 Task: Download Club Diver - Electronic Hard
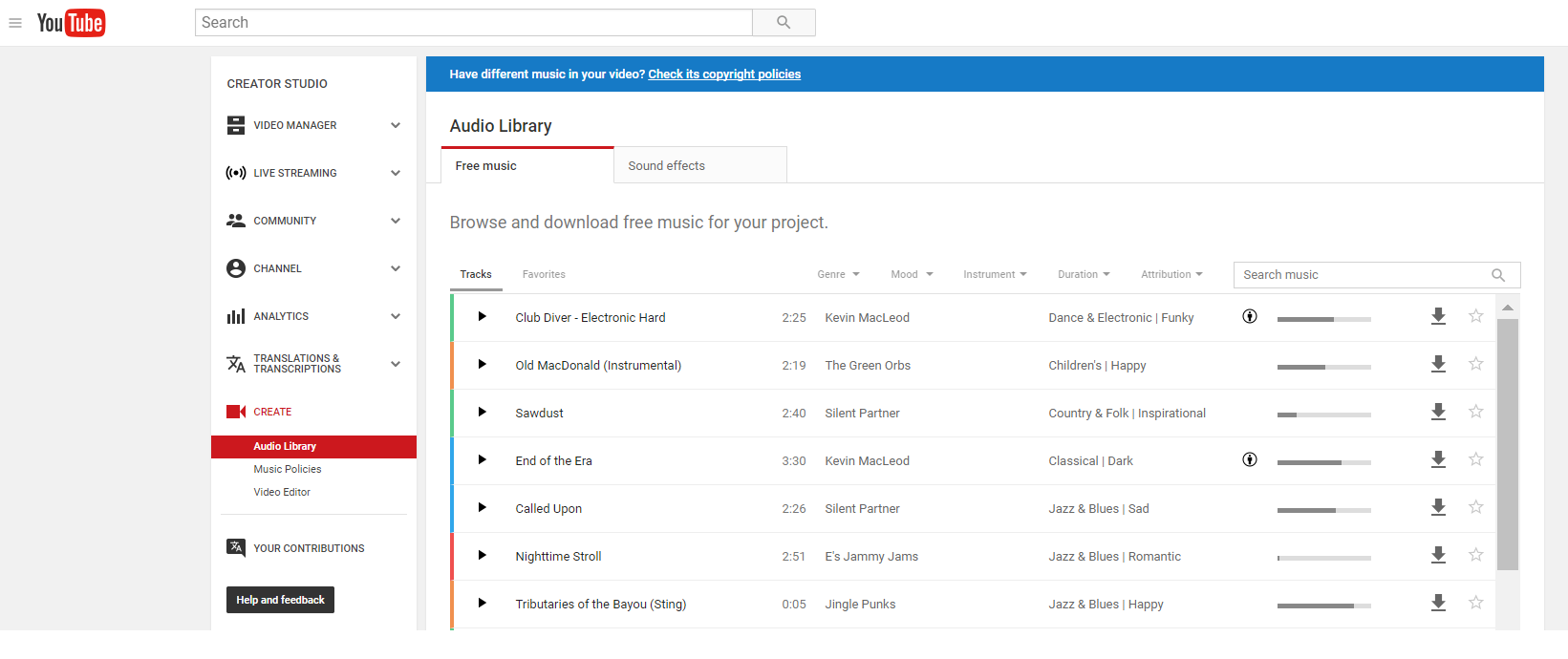tap(1438, 316)
